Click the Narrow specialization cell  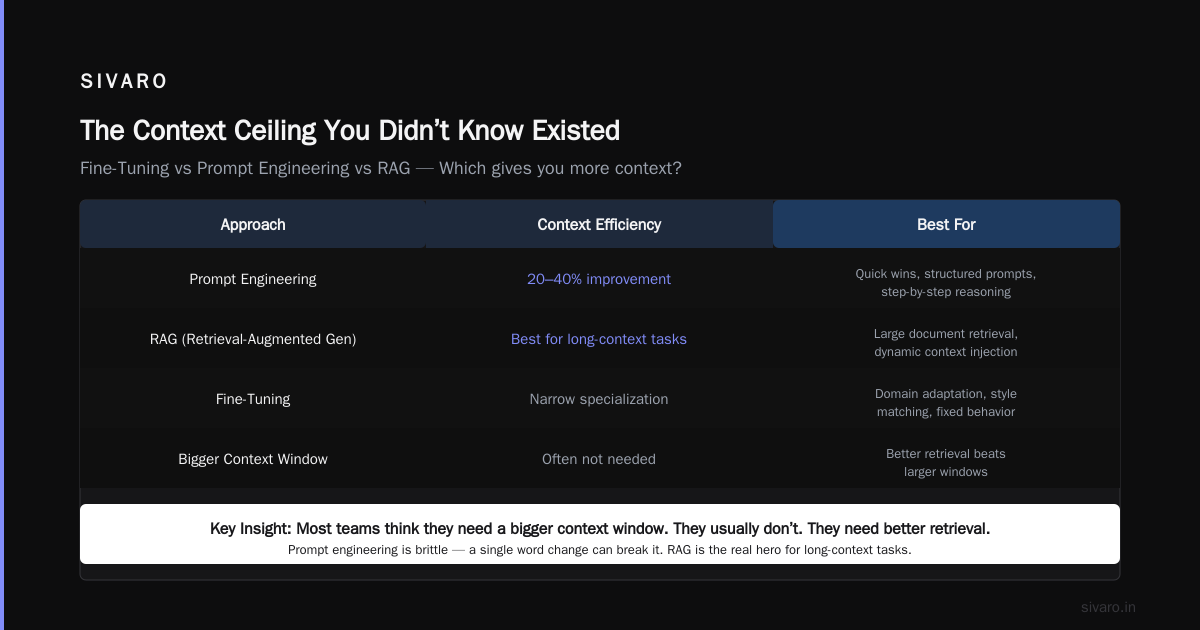pos(599,399)
